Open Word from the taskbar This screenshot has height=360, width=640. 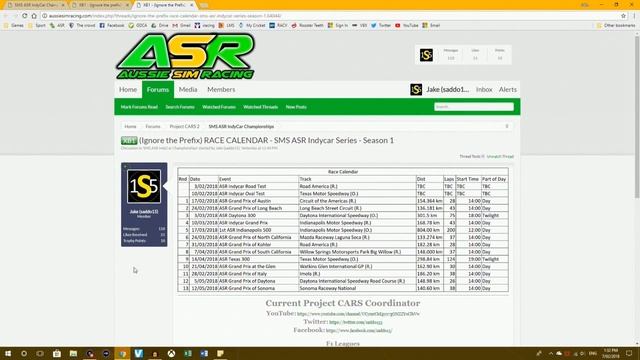click(204, 353)
